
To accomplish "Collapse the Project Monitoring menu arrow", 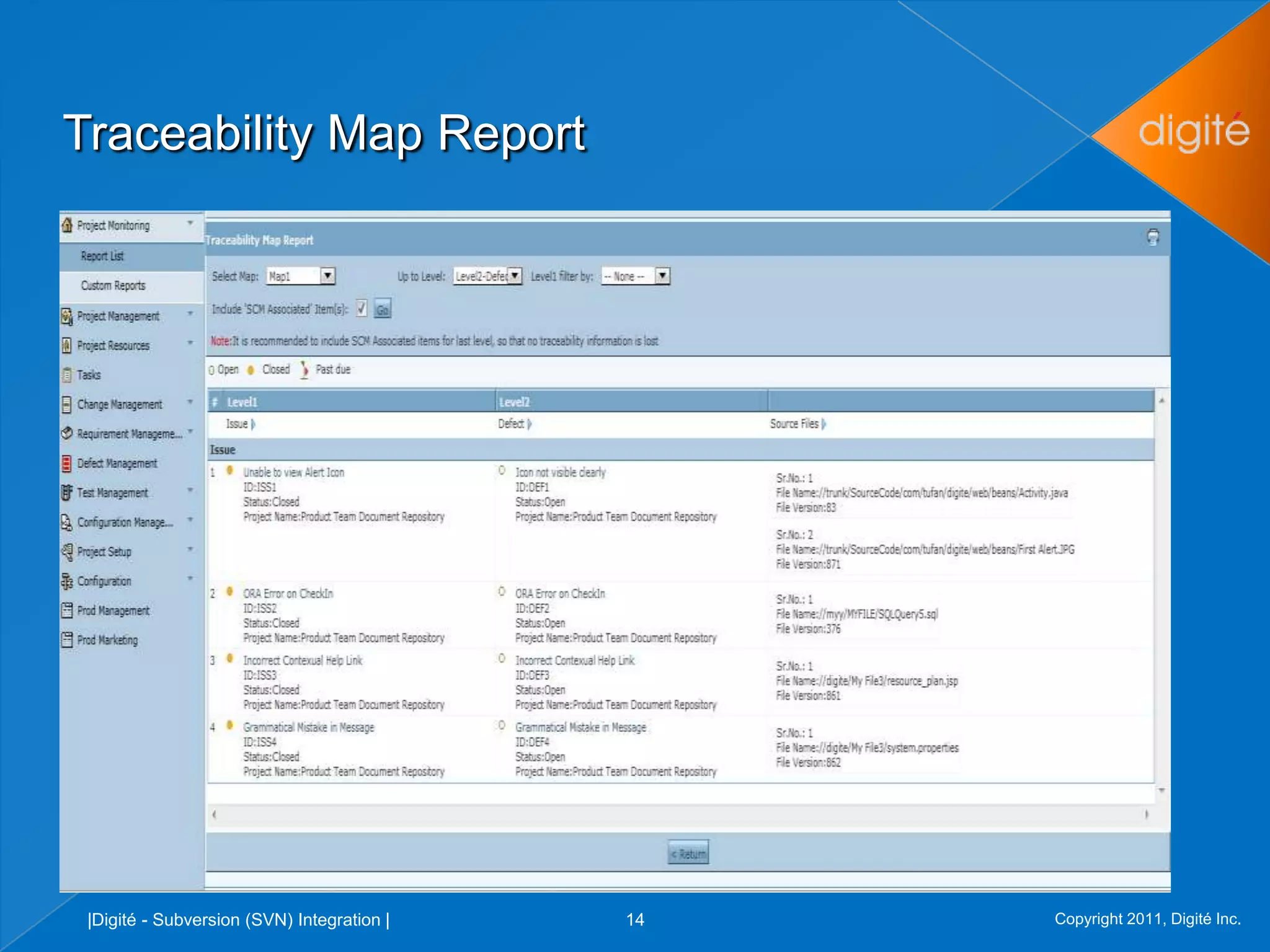I will (x=190, y=223).
